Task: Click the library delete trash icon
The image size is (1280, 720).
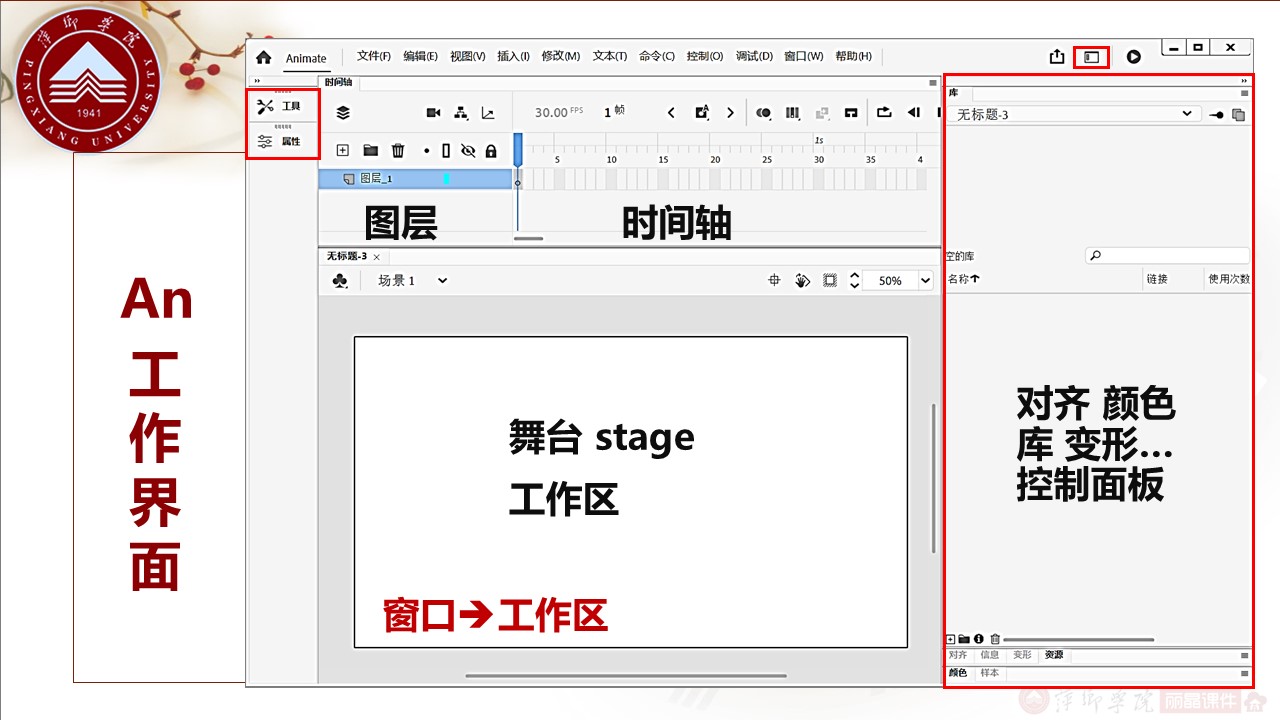Action: [x=995, y=639]
